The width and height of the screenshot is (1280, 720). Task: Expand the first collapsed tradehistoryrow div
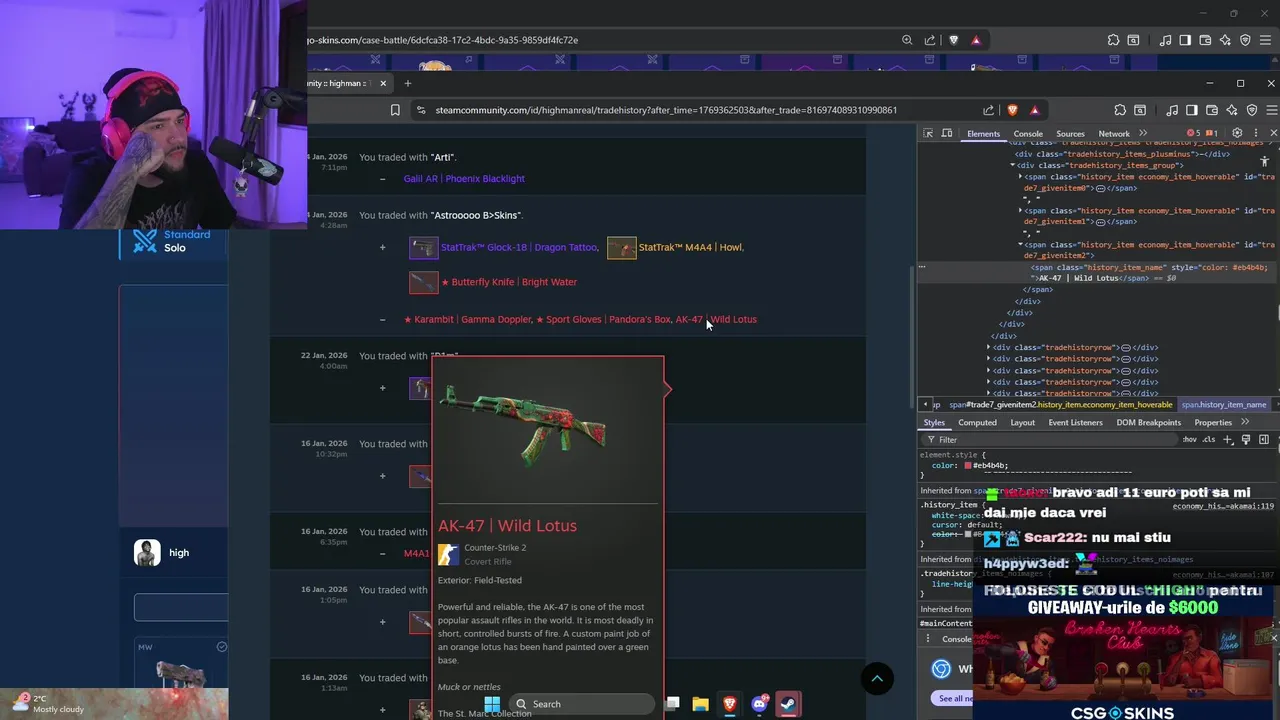coord(989,347)
